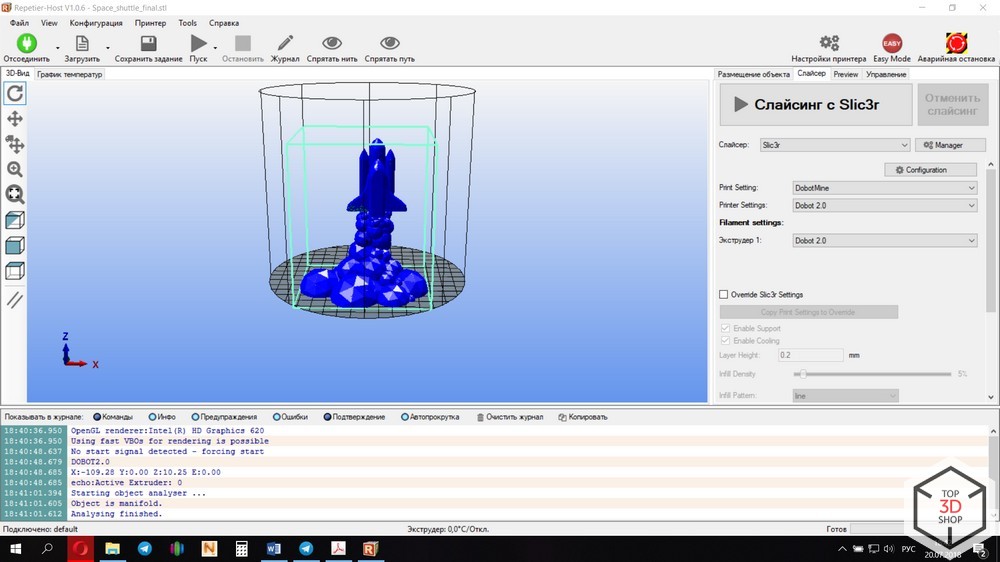Image resolution: width=1000 pixels, height=562 pixels.
Task: Click the Configuration button
Action: point(930,170)
